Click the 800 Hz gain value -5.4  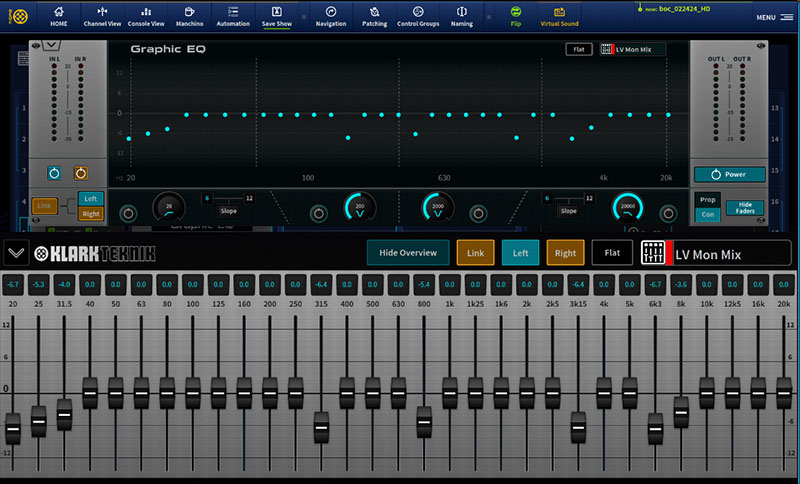[x=424, y=284]
